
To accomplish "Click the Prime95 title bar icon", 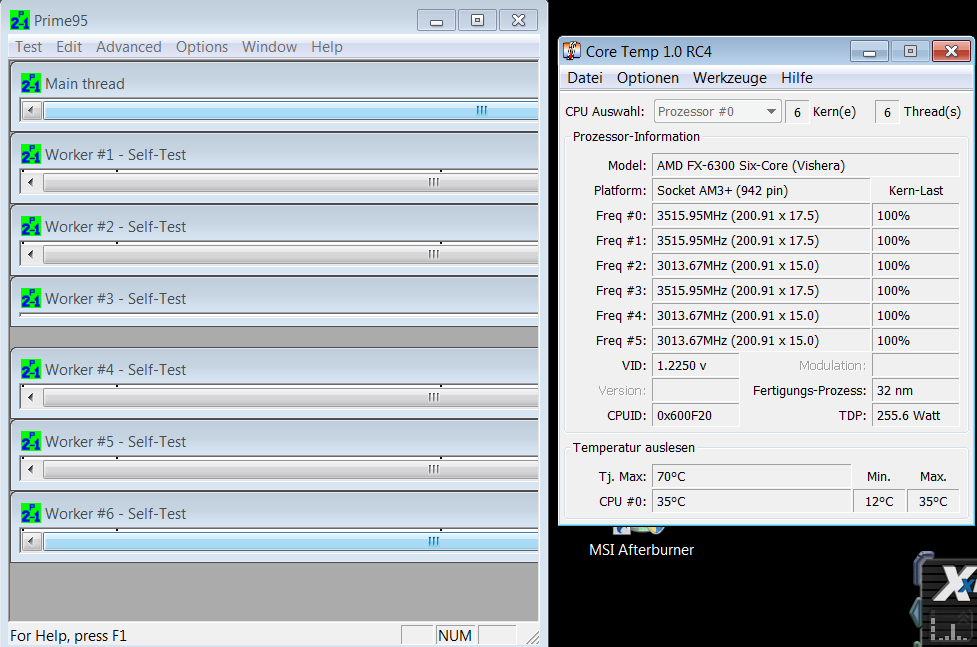I will [19, 21].
